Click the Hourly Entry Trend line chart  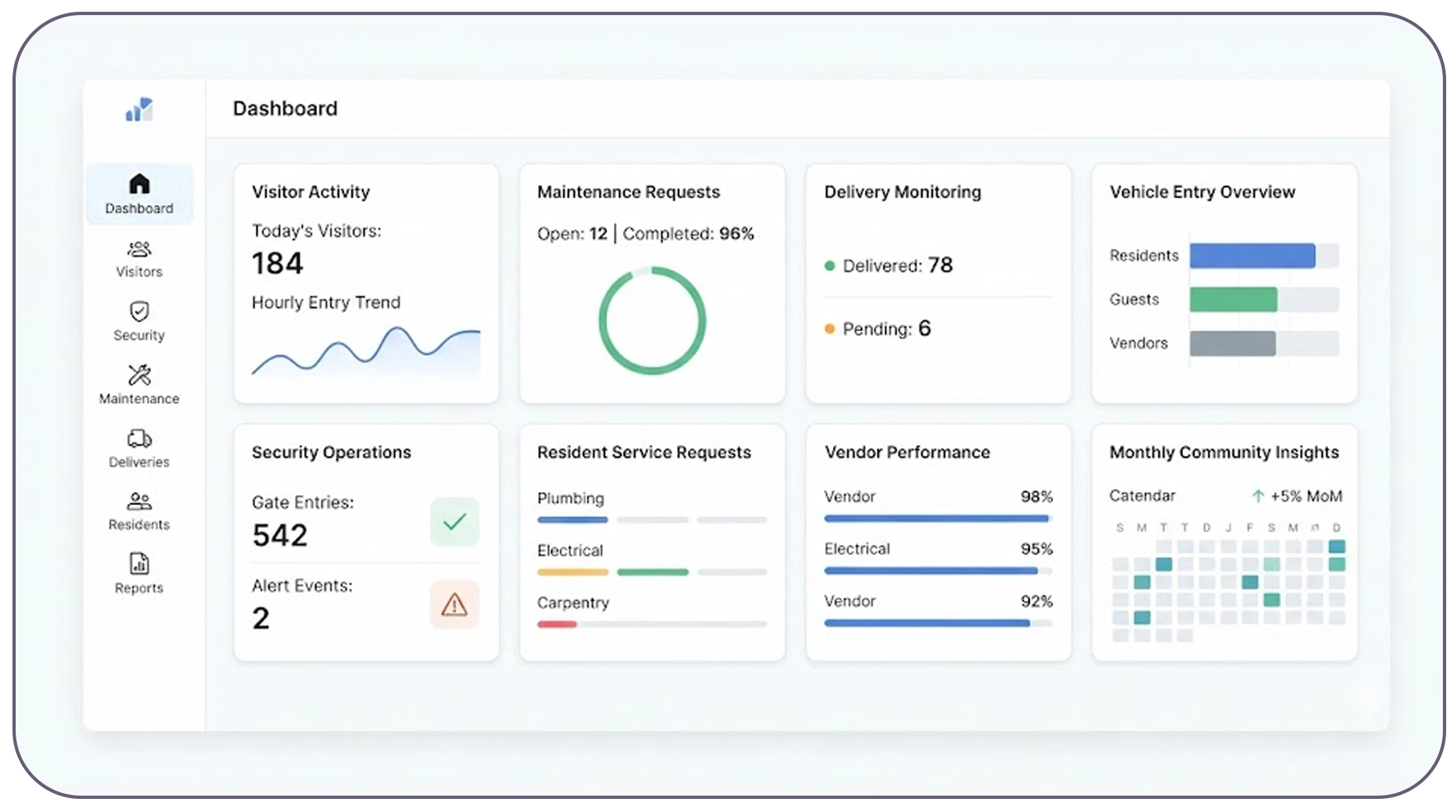[366, 351]
